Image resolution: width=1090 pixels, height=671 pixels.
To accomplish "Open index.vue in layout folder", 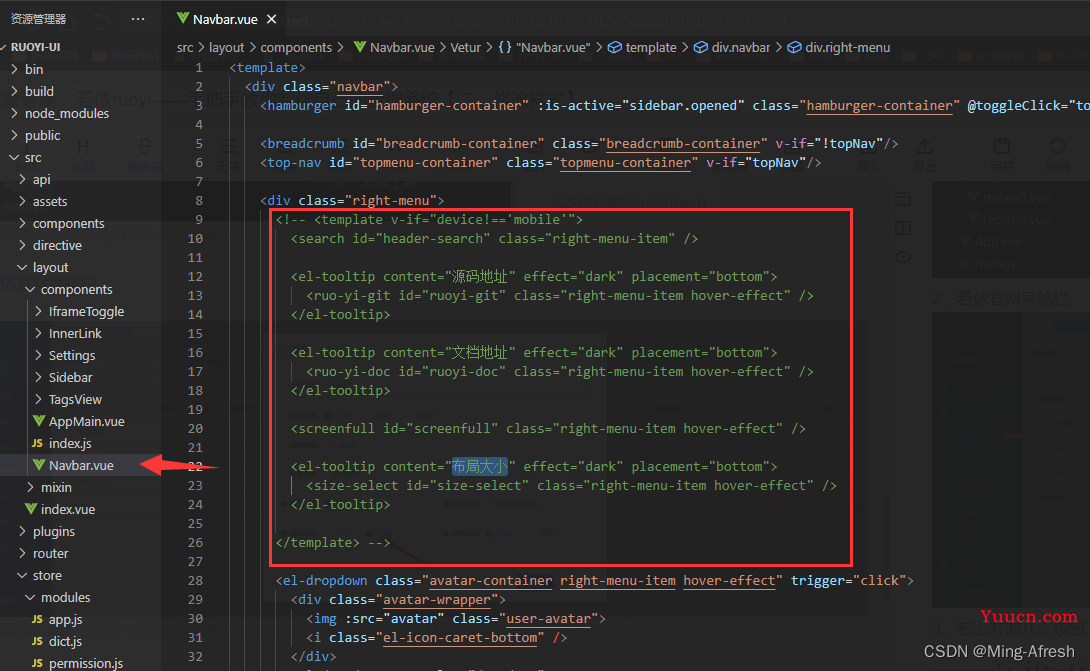I will [x=68, y=510].
